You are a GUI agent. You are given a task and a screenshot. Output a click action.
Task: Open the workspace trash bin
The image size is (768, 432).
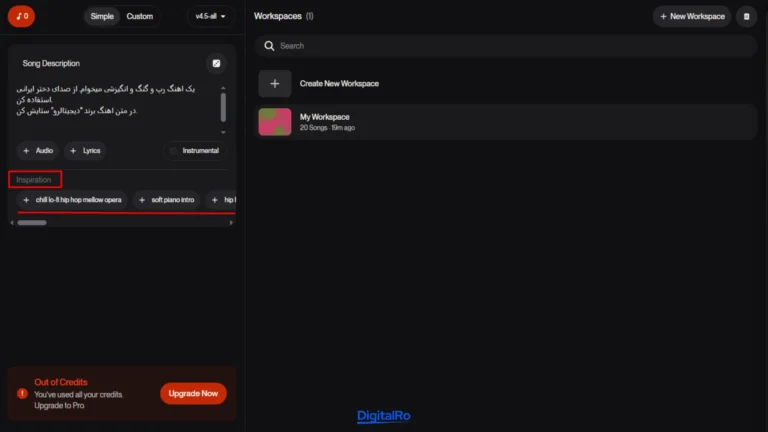(746, 16)
